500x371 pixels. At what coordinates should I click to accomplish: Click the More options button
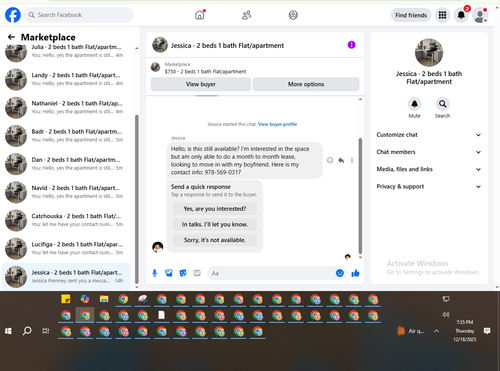point(306,84)
